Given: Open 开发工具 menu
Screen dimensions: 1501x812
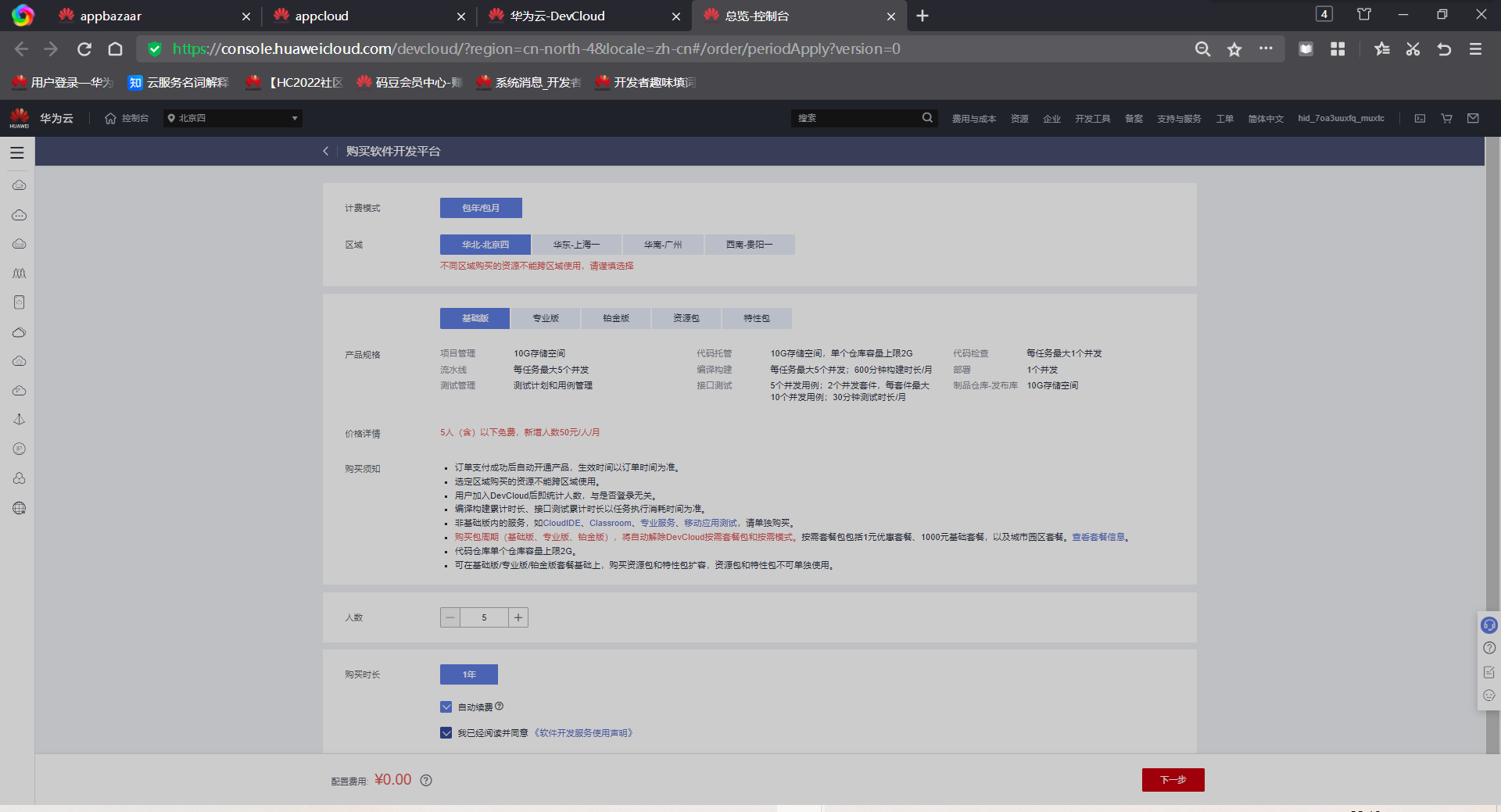Looking at the screenshot, I should coord(1092,119).
